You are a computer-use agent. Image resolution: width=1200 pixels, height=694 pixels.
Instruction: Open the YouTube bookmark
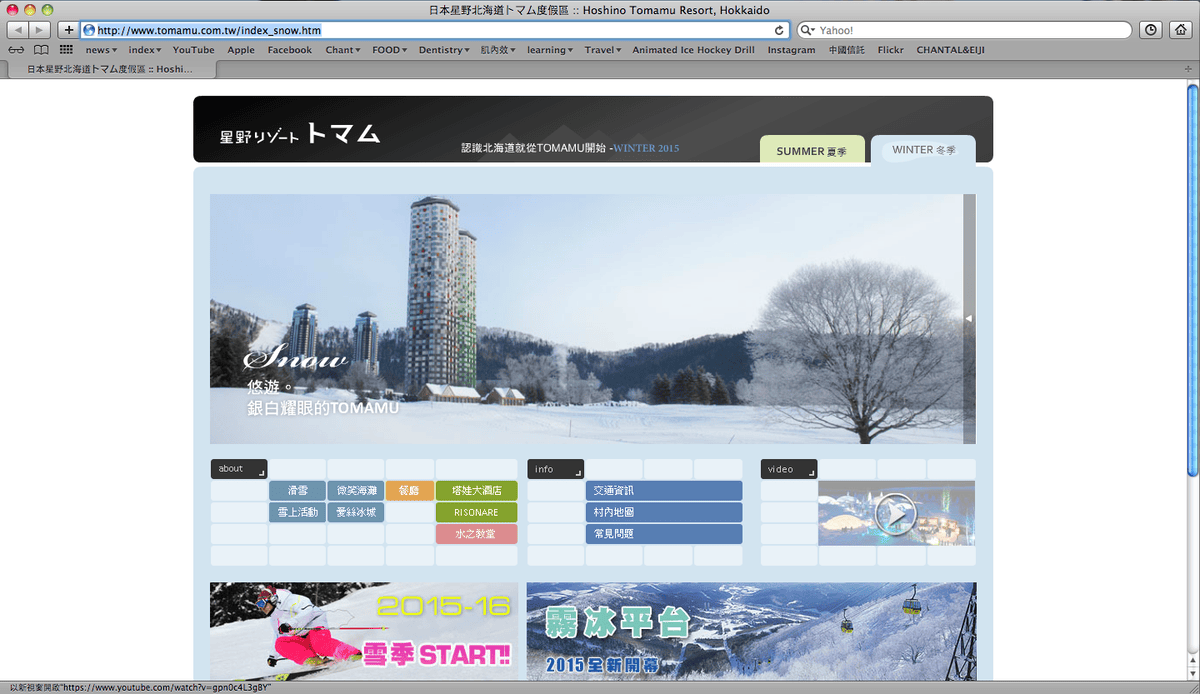193,49
